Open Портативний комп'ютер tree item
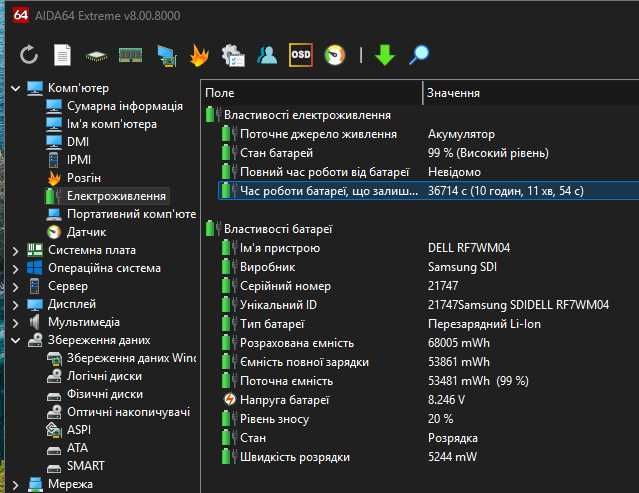Screen dimensions: 639x493 [131, 214]
